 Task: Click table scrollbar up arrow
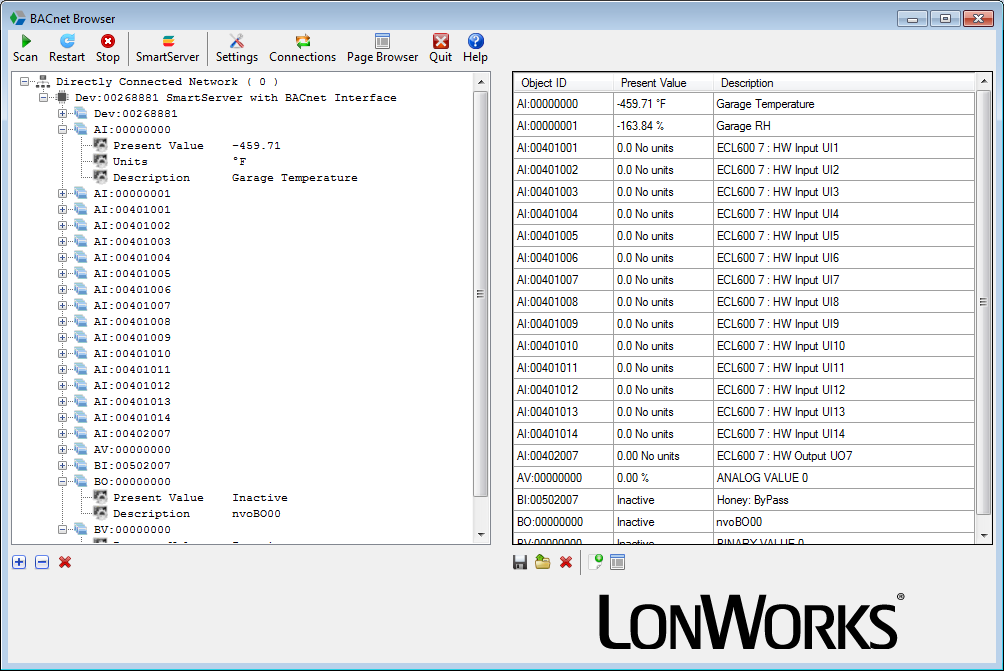coord(984,82)
